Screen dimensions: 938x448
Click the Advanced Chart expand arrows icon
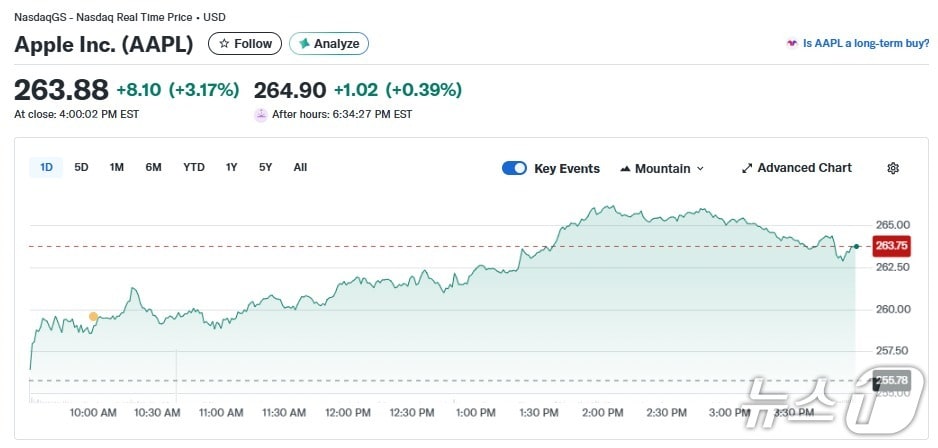746,168
